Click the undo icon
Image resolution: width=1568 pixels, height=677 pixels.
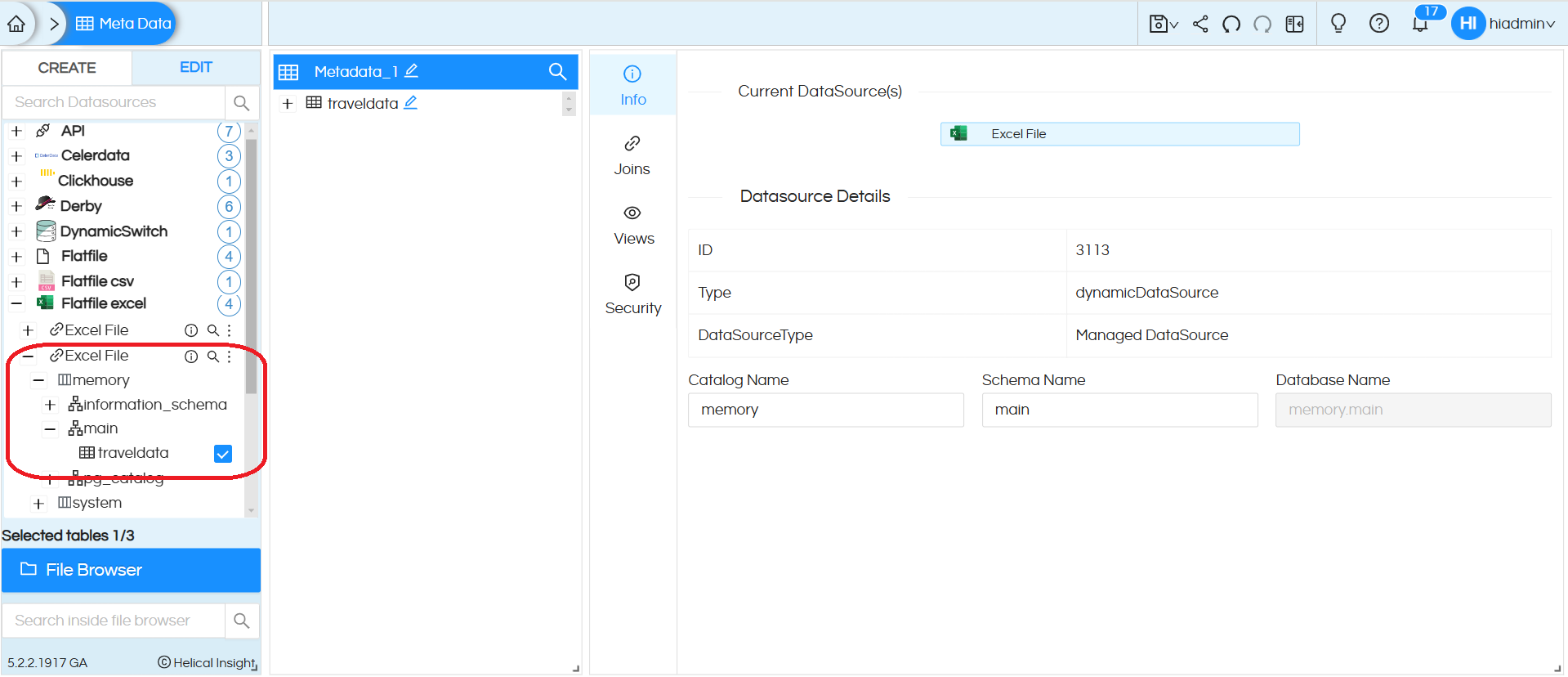pyautogui.click(x=1231, y=24)
